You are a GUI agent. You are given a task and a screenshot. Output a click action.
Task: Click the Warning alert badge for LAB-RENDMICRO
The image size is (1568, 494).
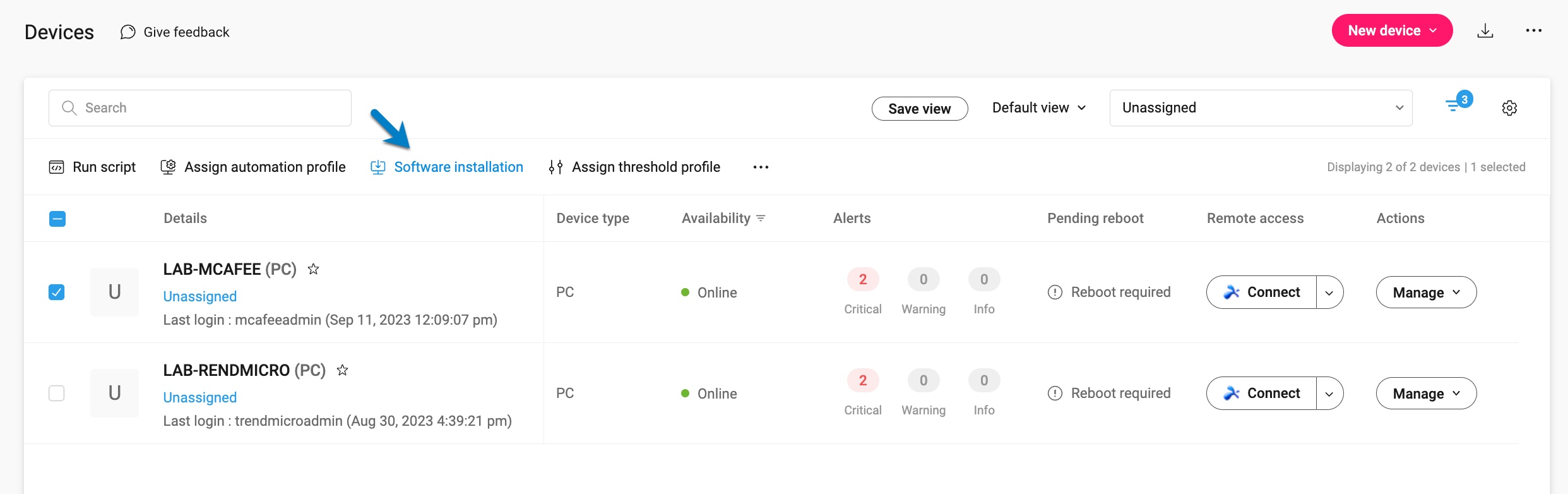point(924,380)
